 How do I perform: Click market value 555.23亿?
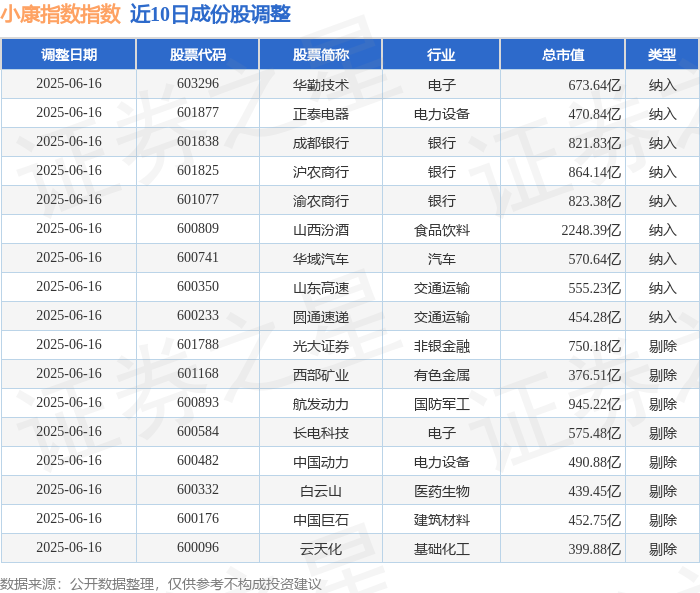click(x=594, y=288)
